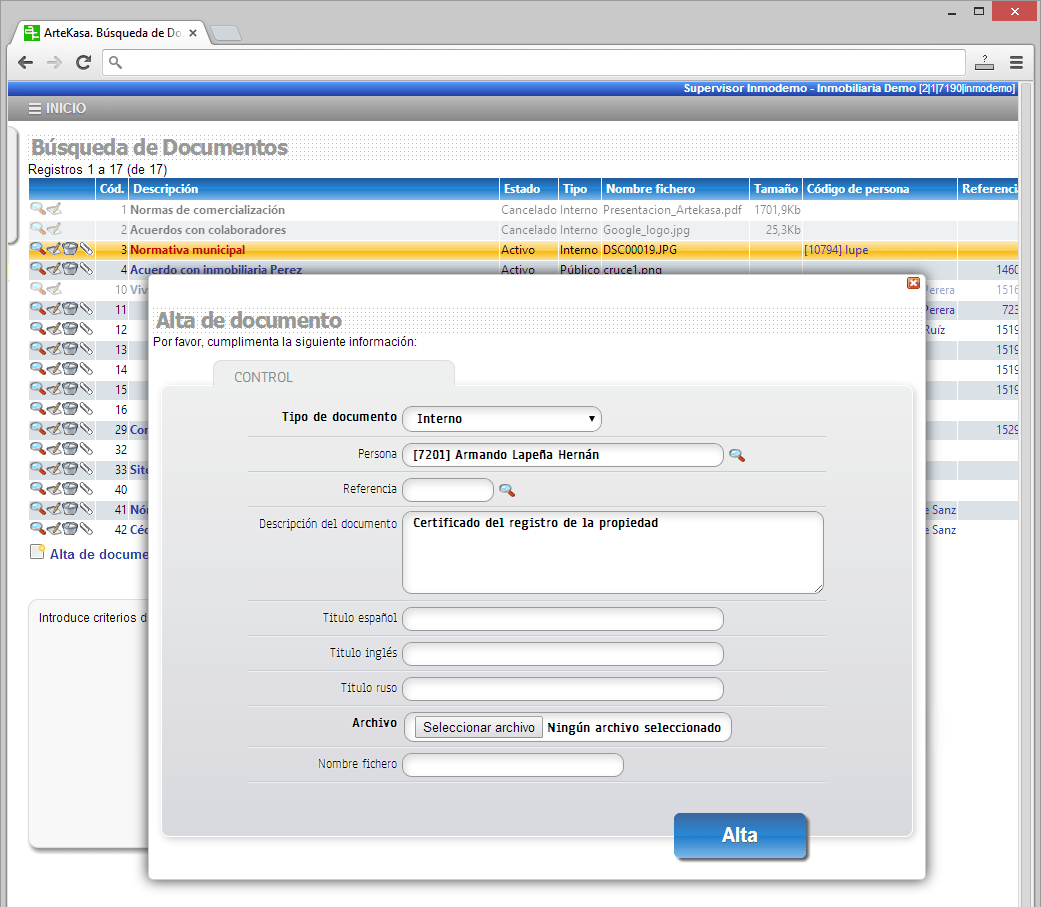The image size is (1041, 907).
Task: Open the person search magnifier beside Persona field
Action: (x=737, y=456)
